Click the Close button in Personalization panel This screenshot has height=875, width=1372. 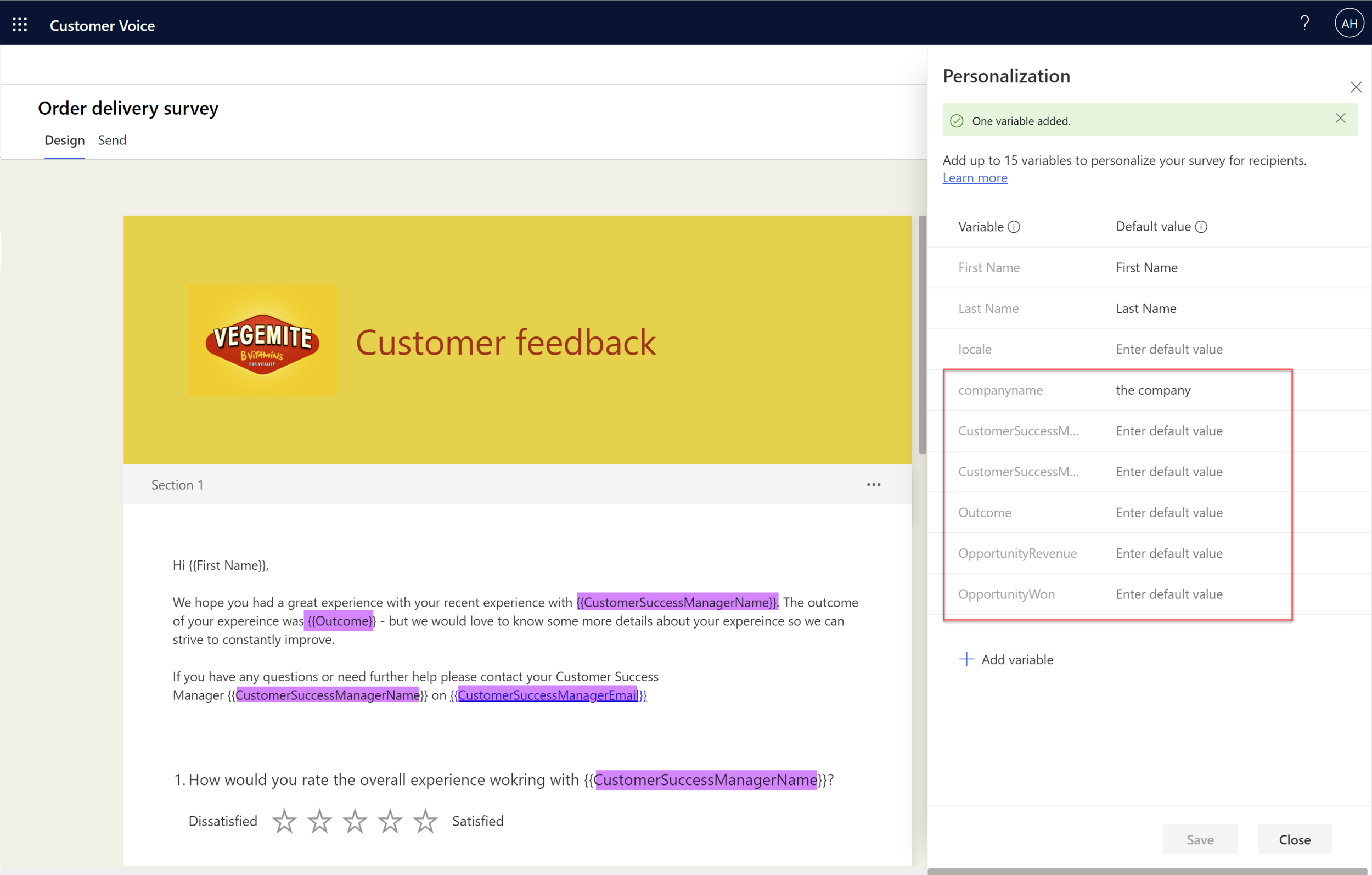coord(1294,839)
